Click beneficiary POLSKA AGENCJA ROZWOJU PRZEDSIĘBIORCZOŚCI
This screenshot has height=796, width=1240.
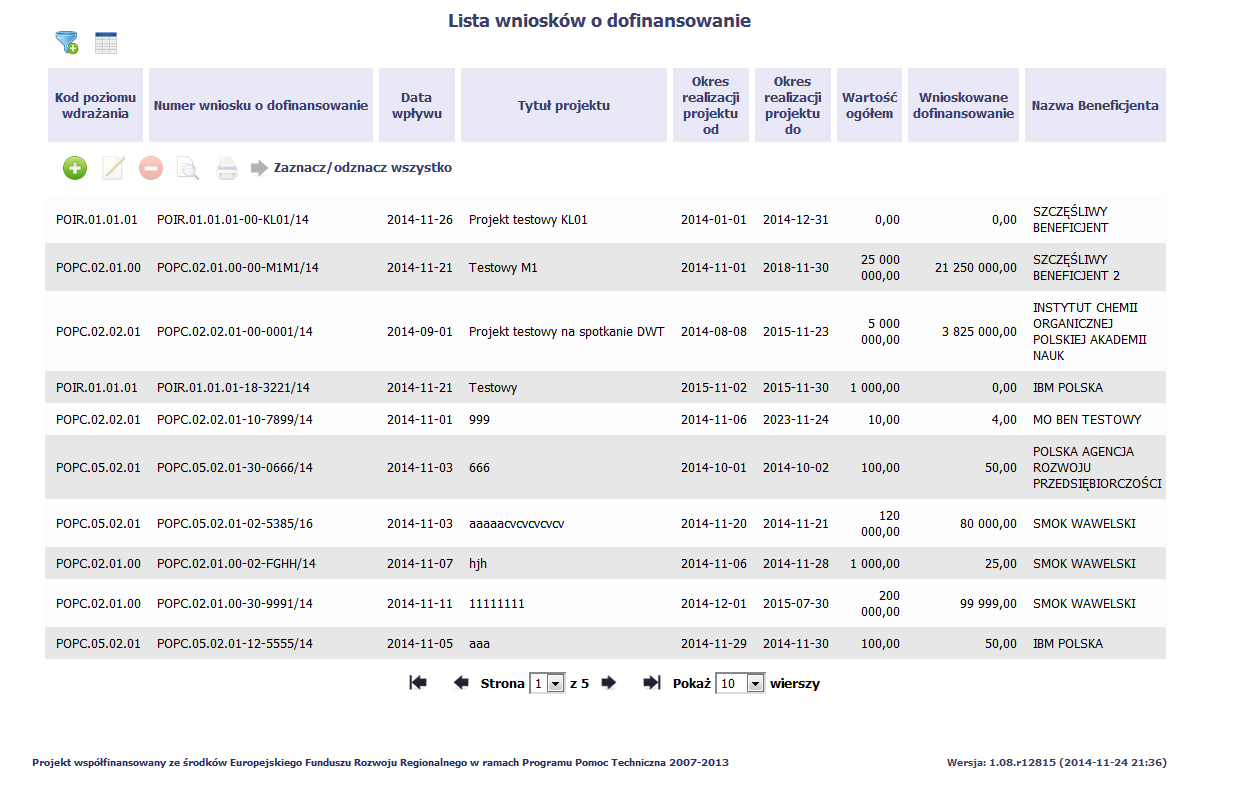tap(1097, 468)
